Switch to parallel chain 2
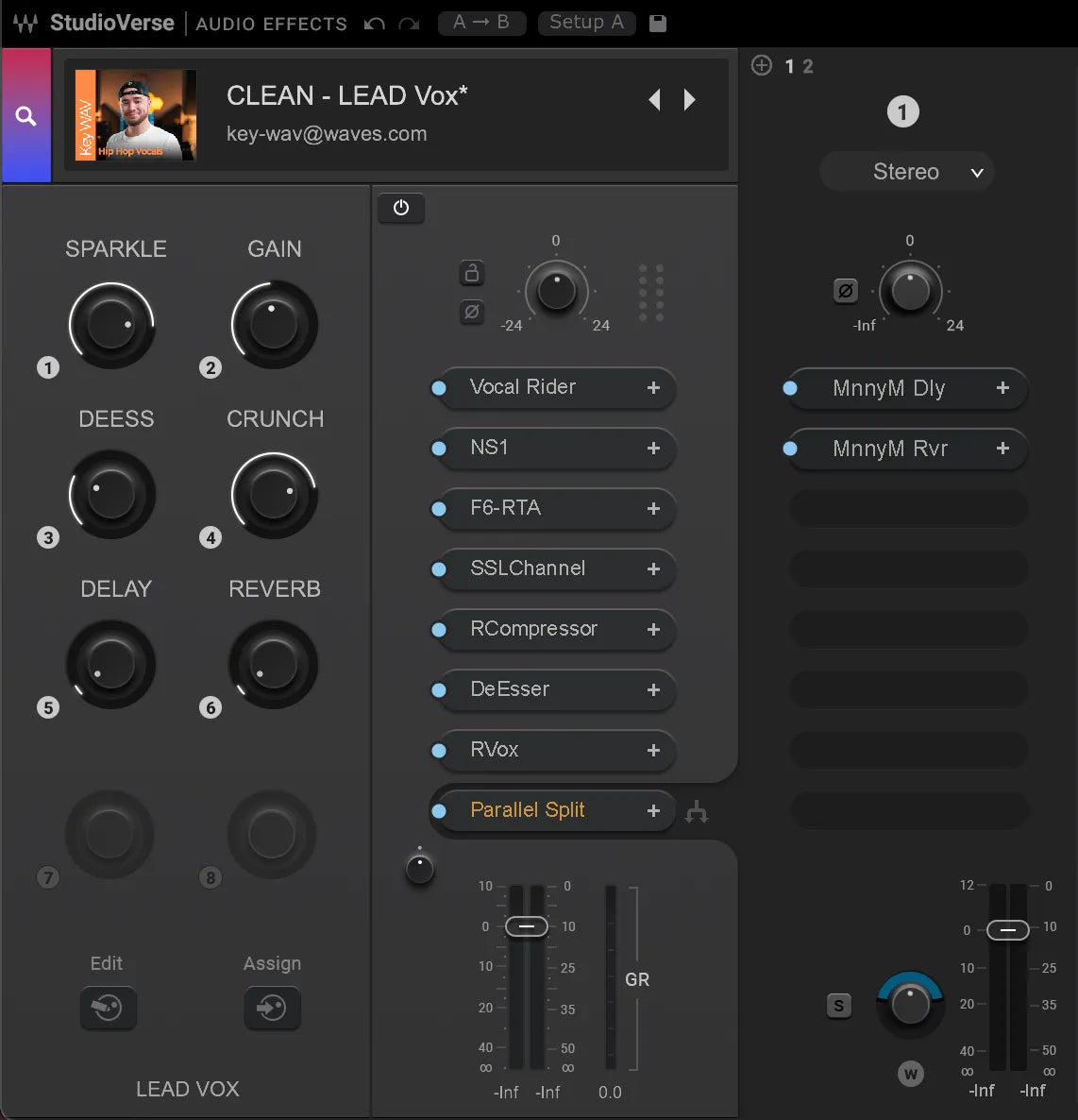 tap(808, 66)
